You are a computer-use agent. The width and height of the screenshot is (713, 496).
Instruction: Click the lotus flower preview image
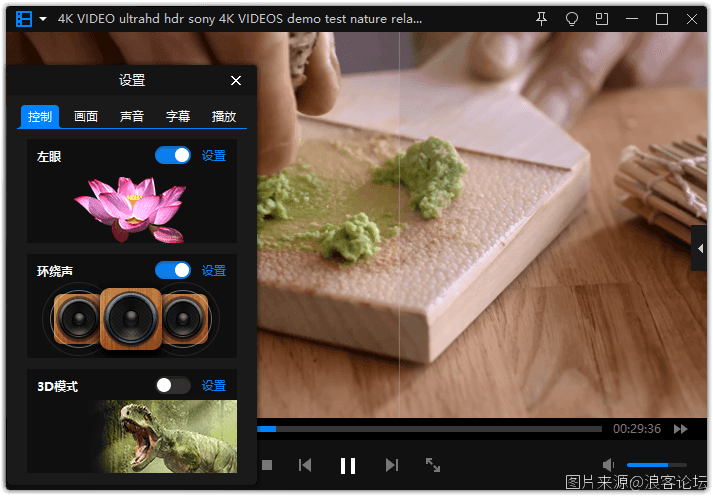pos(131,209)
